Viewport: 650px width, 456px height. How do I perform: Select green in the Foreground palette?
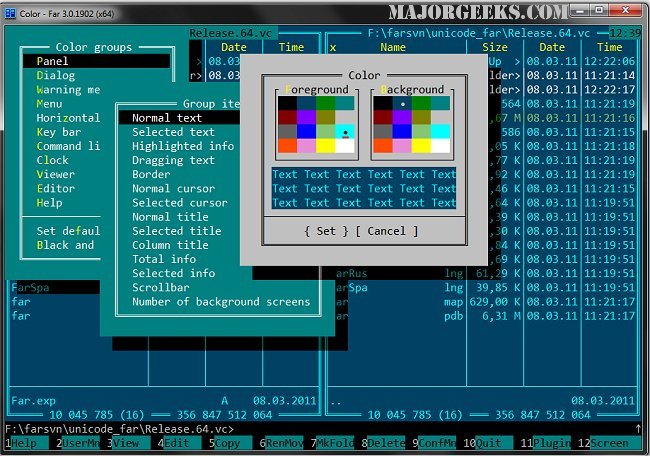tap(325, 103)
